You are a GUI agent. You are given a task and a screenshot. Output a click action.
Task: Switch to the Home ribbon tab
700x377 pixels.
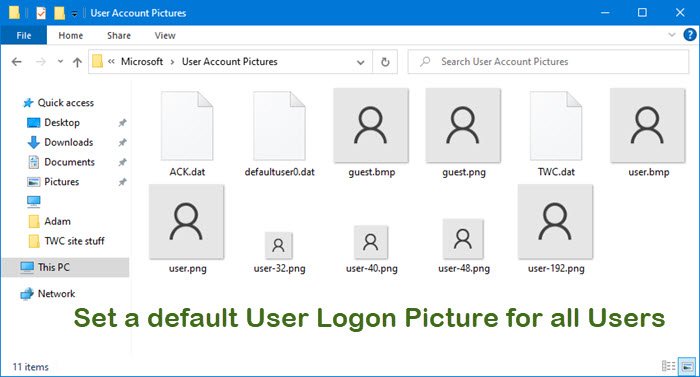click(71, 35)
